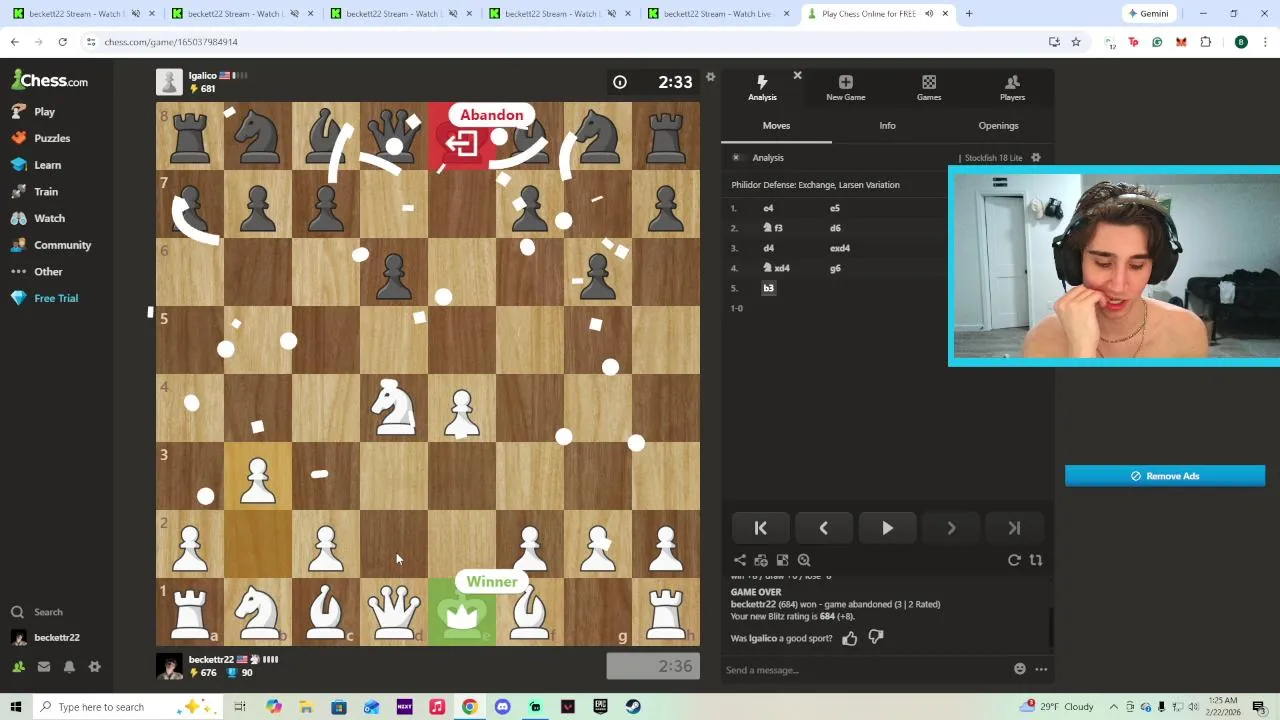
Task: Reload the page in Chrome
Action: 62,42
